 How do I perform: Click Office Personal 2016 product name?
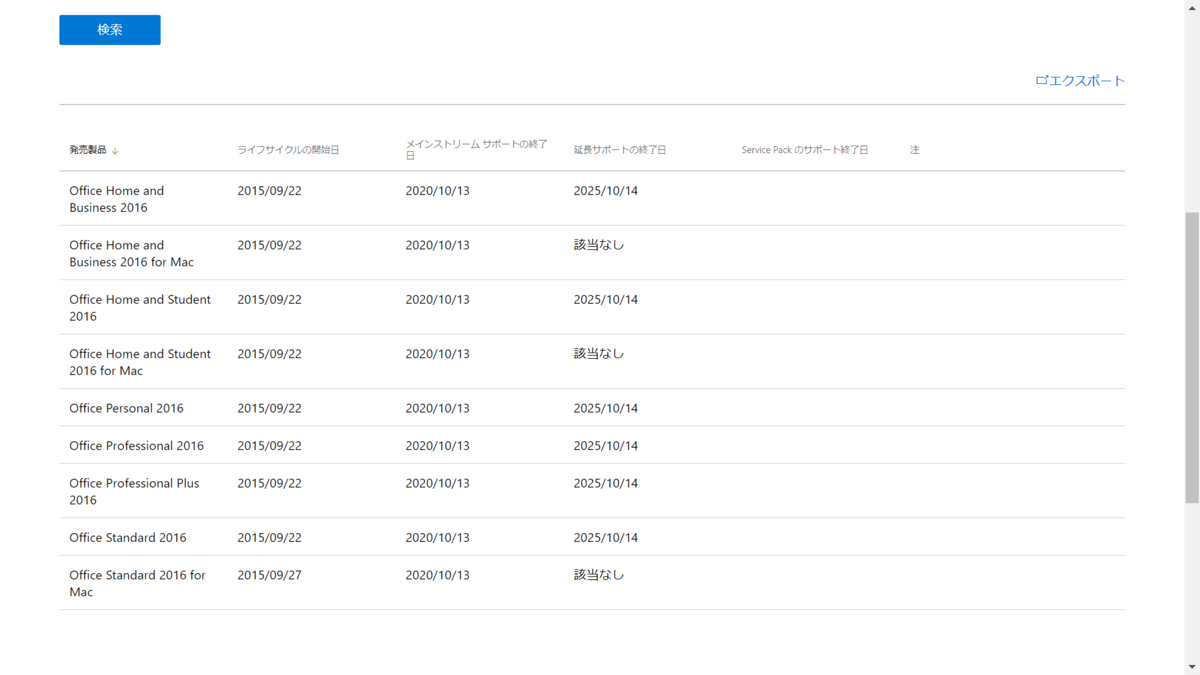pos(126,408)
